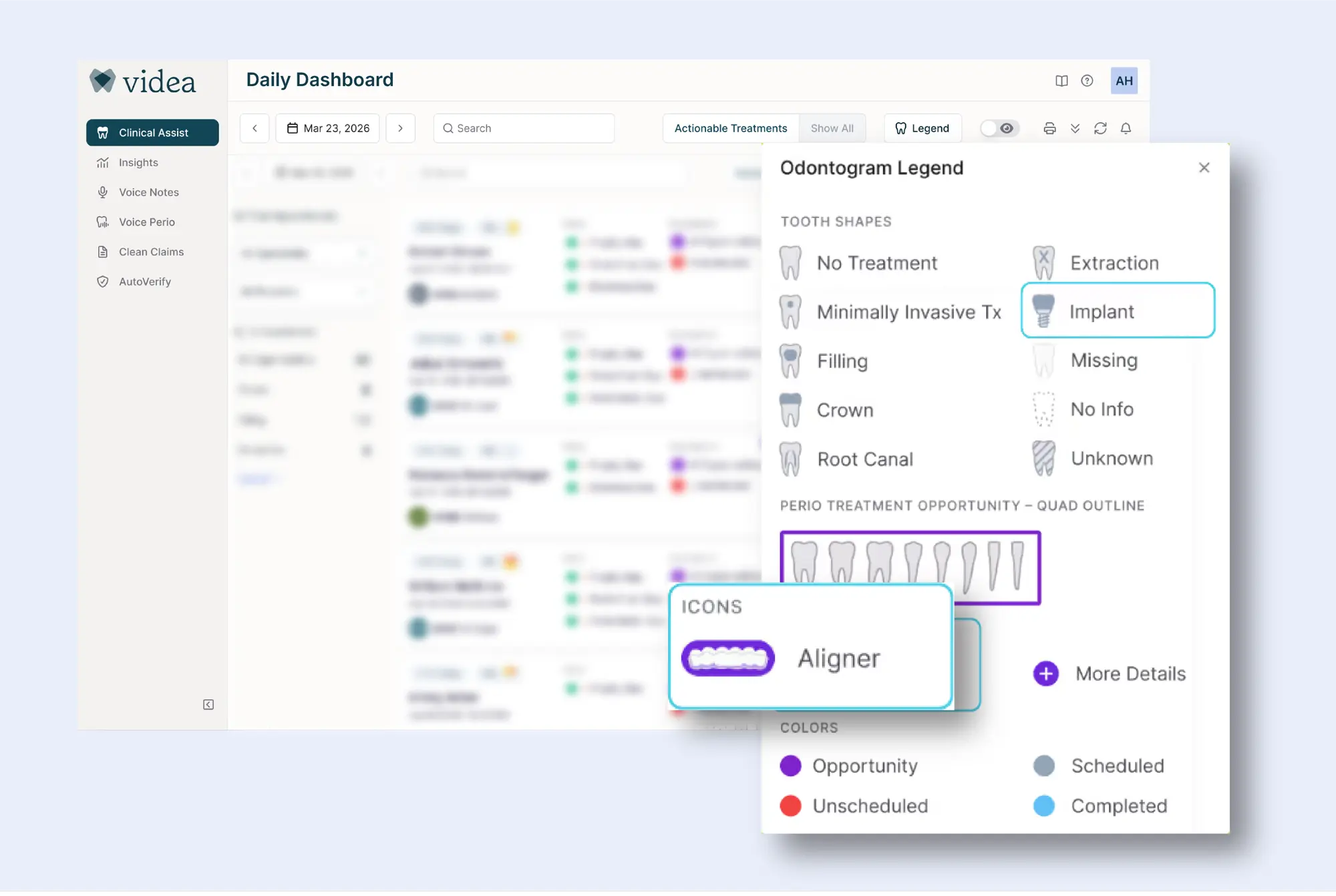Image resolution: width=1336 pixels, height=896 pixels.
Task: Toggle the eye visibility switch
Action: point(999,128)
